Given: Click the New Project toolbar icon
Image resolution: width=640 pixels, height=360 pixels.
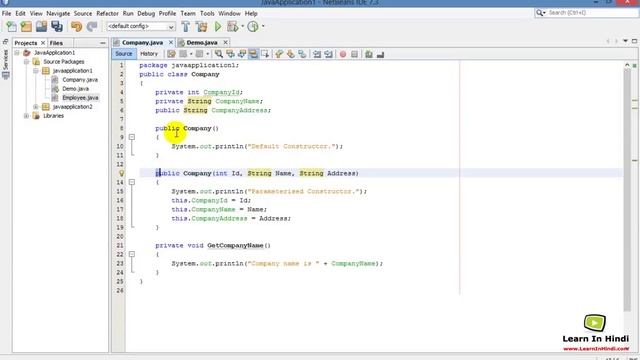Looking at the screenshot, I should tap(26, 27).
